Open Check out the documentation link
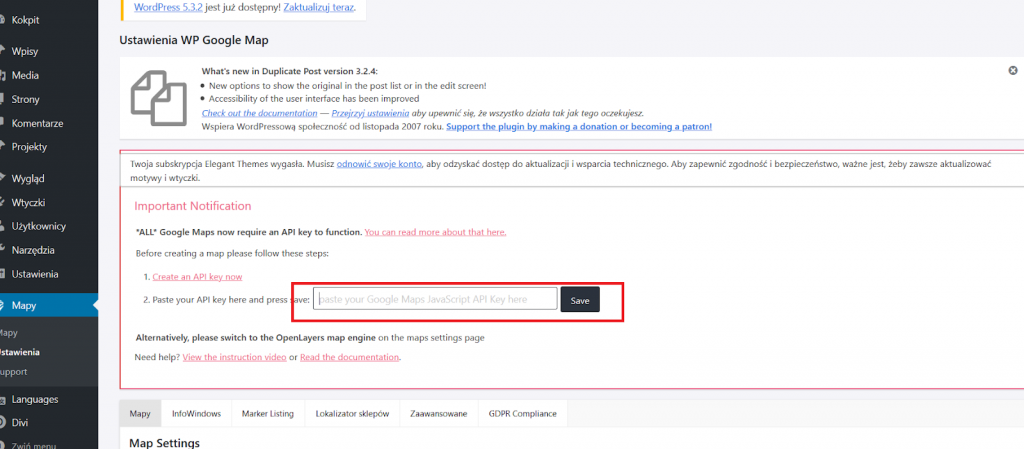 point(259,113)
